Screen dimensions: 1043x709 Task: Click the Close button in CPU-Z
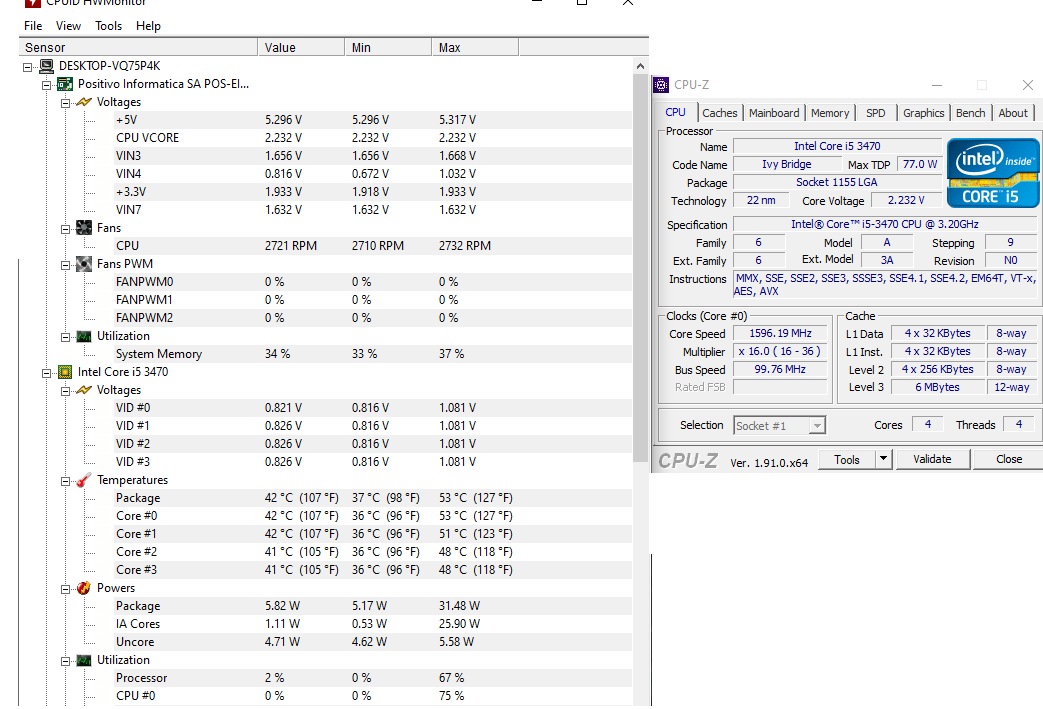coord(1008,459)
